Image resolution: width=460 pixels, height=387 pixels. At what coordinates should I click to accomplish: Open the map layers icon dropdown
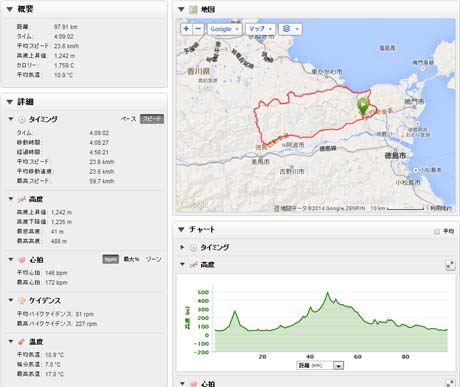tap(290, 29)
